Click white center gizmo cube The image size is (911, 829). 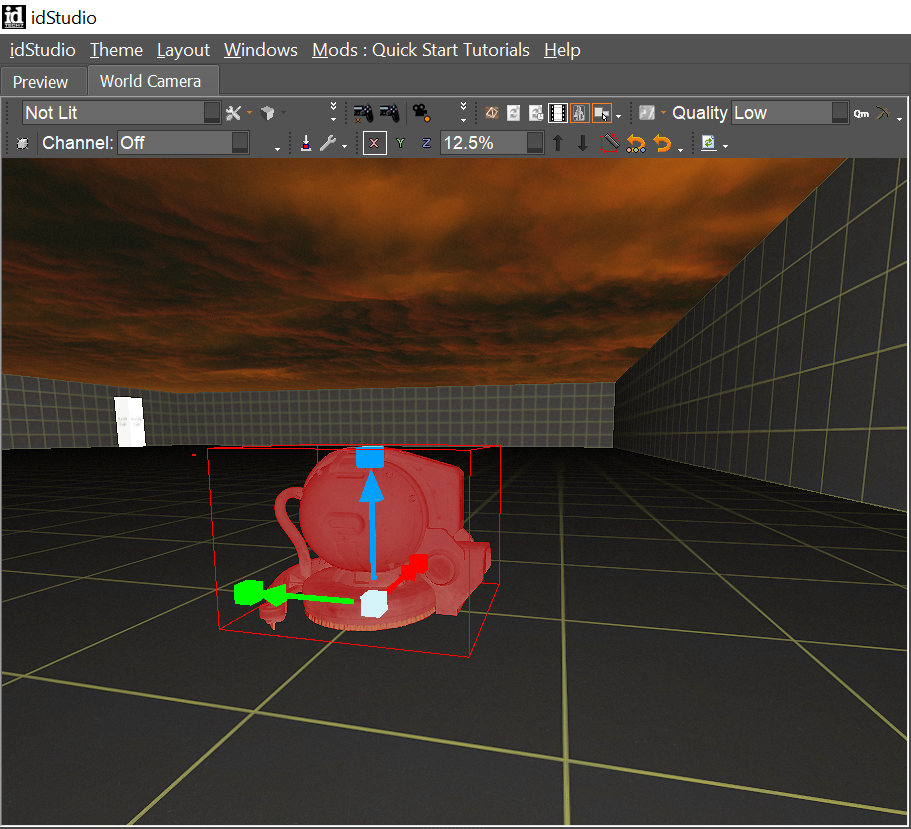click(374, 604)
